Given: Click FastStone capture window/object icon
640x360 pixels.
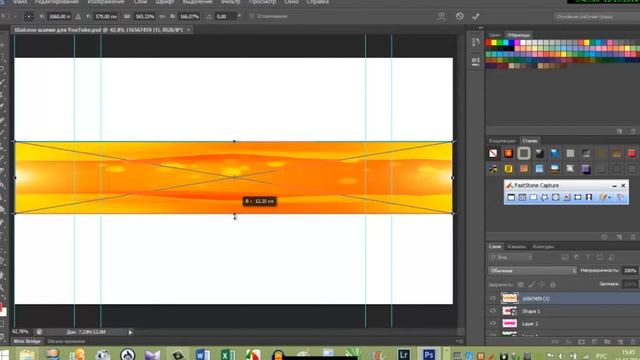Looking at the screenshot, I should click(522, 197).
